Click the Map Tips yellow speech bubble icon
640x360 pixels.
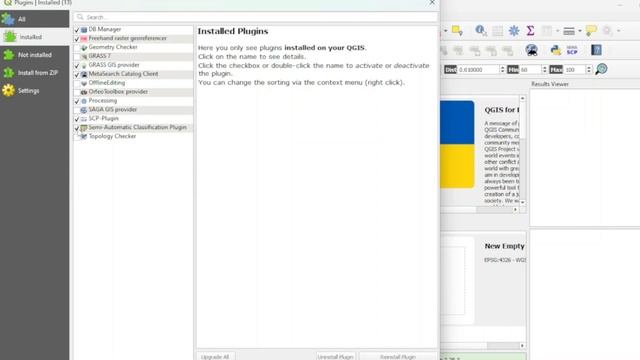pos(591,31)
